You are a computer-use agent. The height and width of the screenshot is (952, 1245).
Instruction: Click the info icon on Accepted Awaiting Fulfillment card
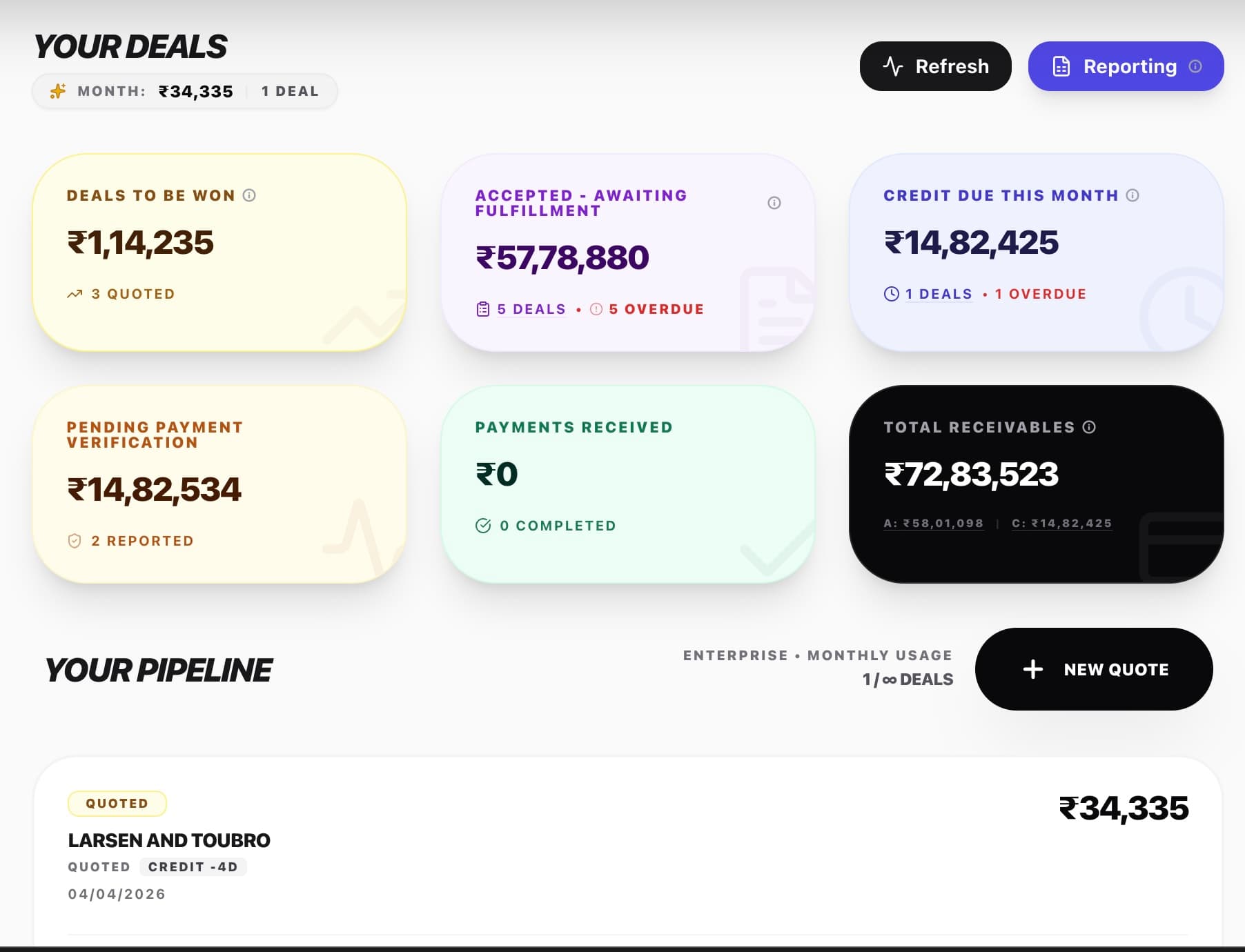click(773, 203)
